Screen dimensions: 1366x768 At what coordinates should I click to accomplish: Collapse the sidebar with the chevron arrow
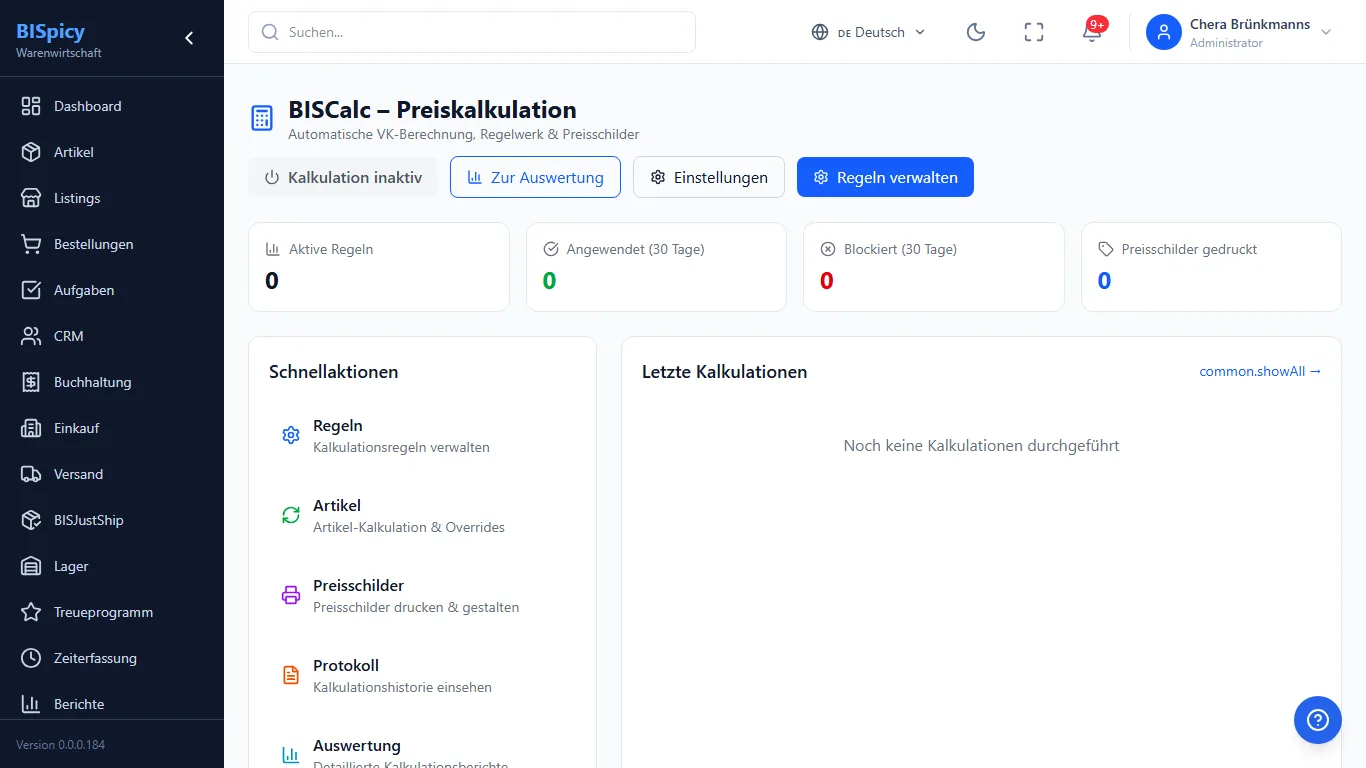189,38
